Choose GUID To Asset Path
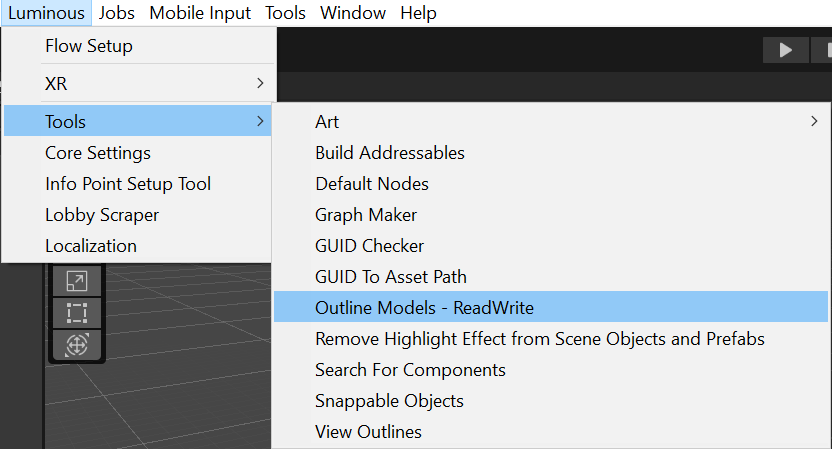Screen dimensions: 832x449 click(x=391, y=277)
